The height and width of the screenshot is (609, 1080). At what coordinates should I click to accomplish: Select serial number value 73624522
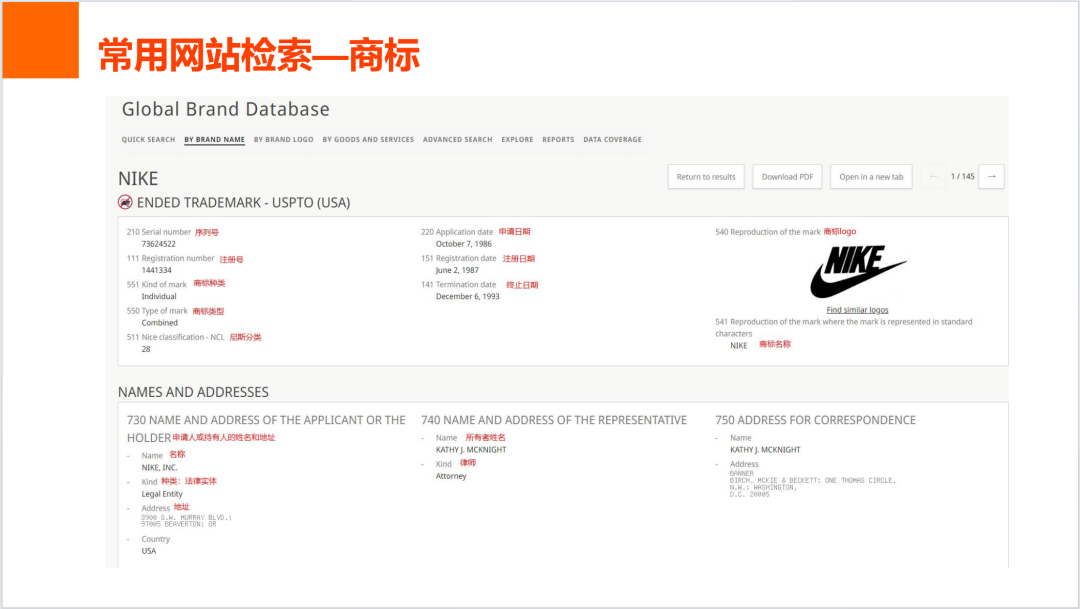coord(158,244)
